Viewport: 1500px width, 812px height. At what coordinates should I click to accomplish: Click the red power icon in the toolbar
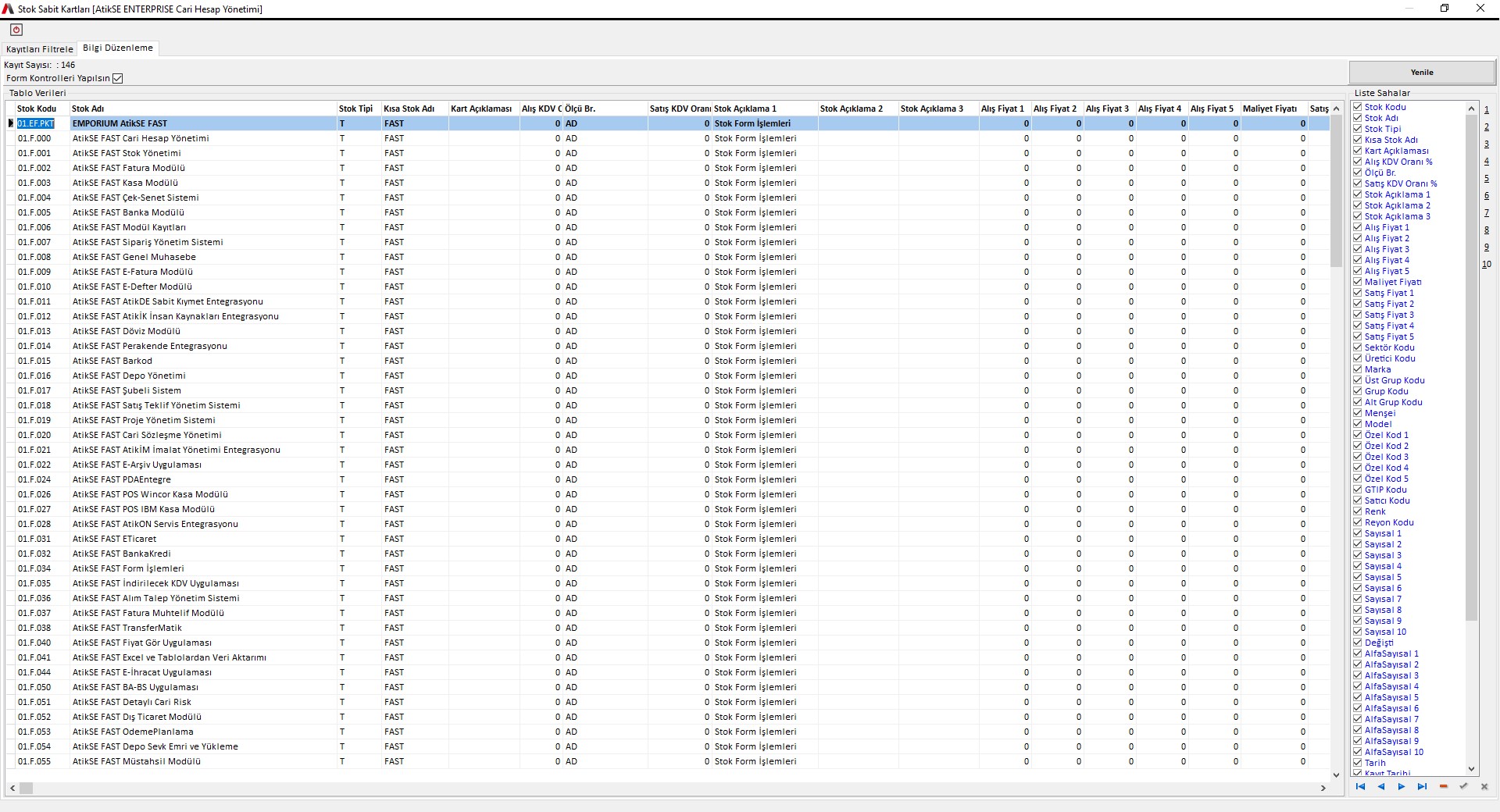16,30
